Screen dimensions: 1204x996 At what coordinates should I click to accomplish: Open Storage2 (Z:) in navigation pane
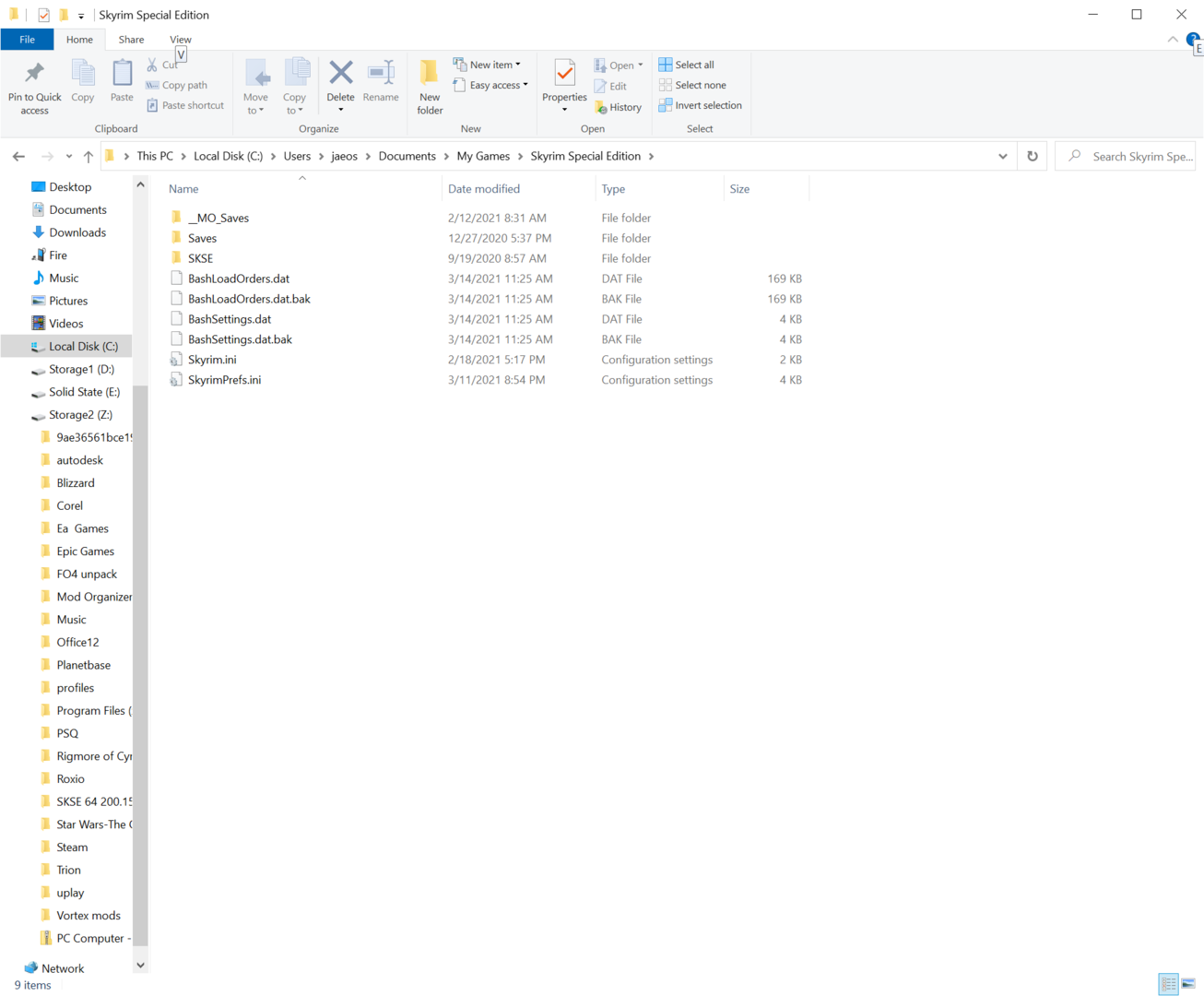(80, 415)
